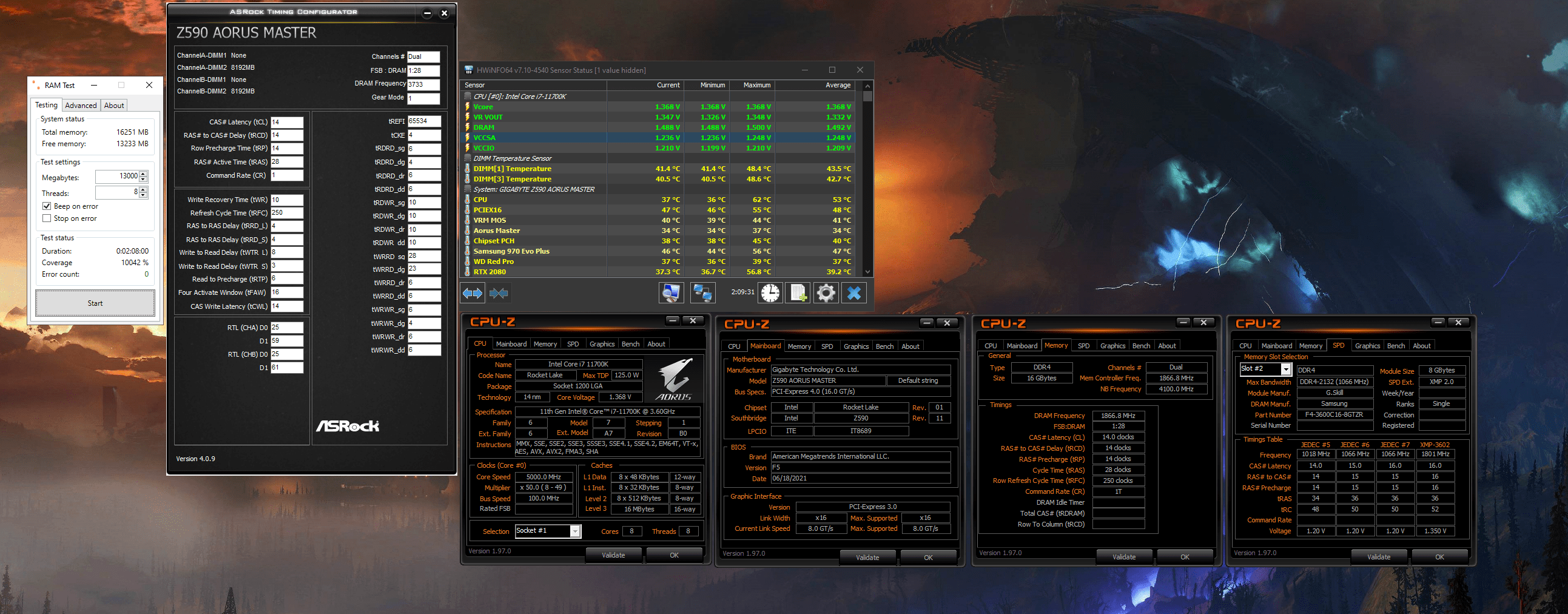Image resolution: width=1568 pixels, height=614 pixels.
Task: Open CPU tab in CPU-Z Mainboard window
Action: (x=734, y=346)
